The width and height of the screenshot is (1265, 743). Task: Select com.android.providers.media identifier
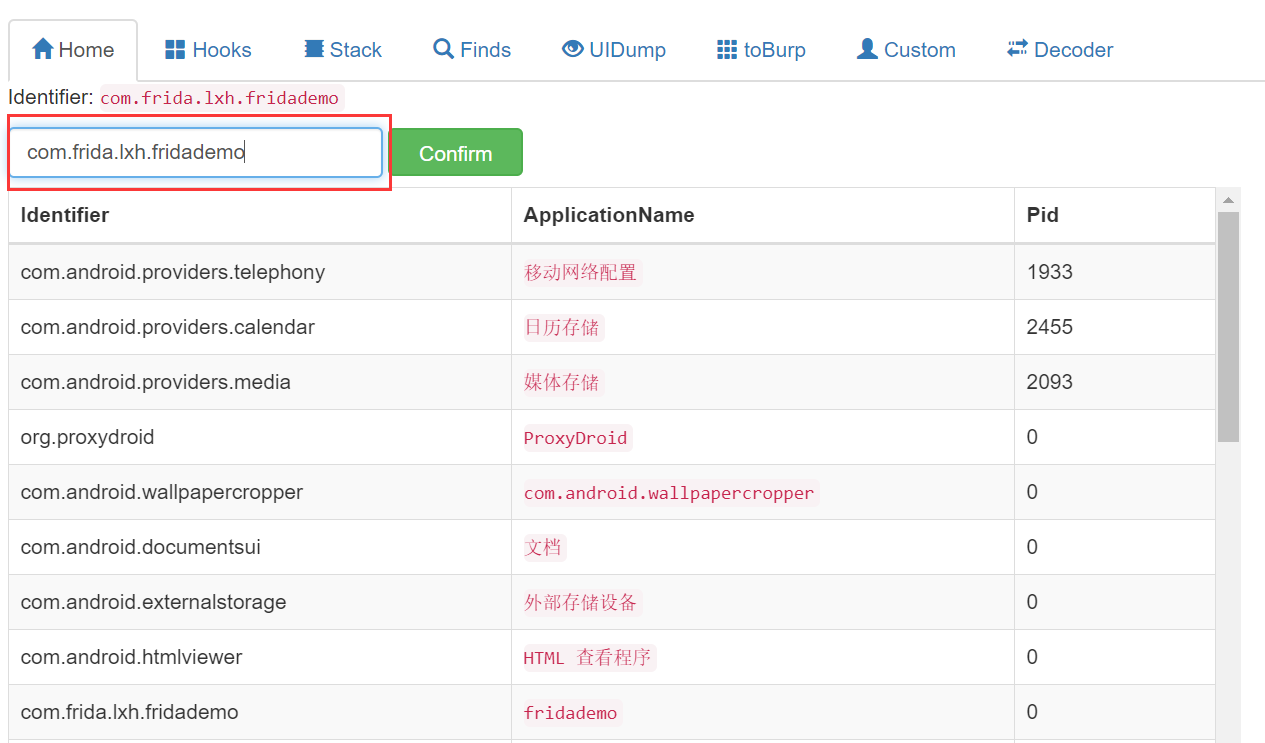156,382
